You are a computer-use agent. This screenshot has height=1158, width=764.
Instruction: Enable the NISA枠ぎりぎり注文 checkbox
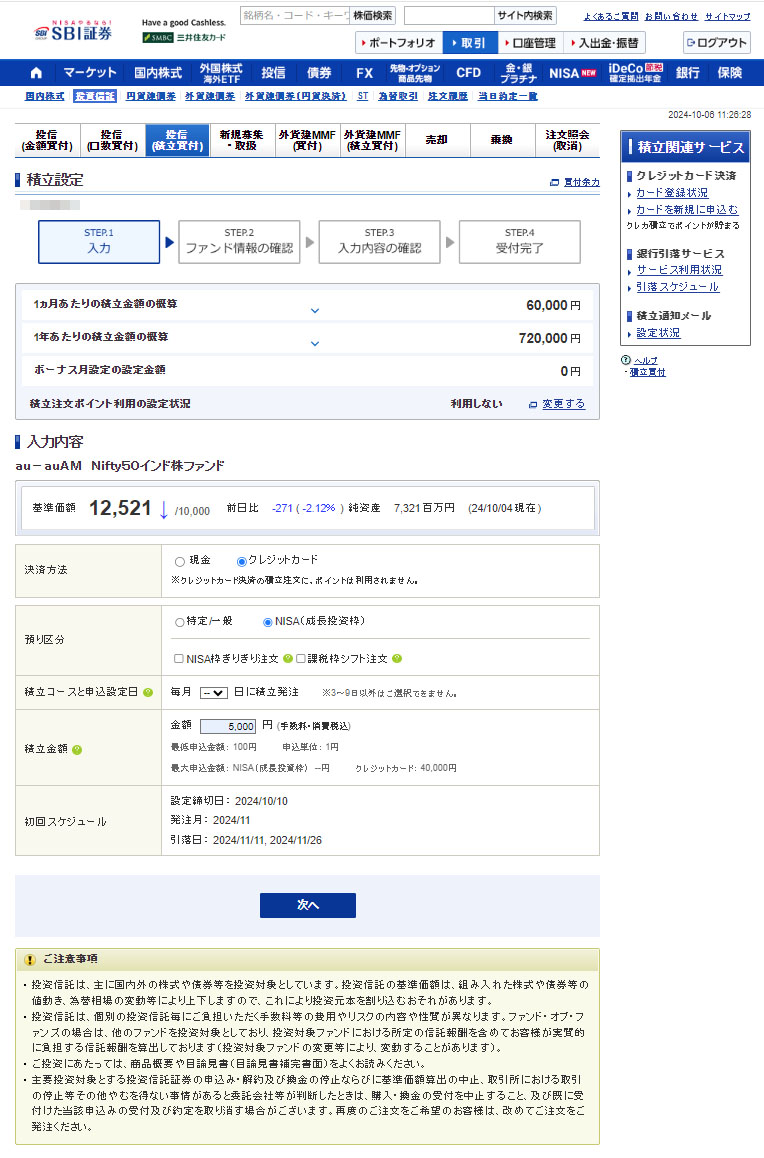[x=179, y=659]
